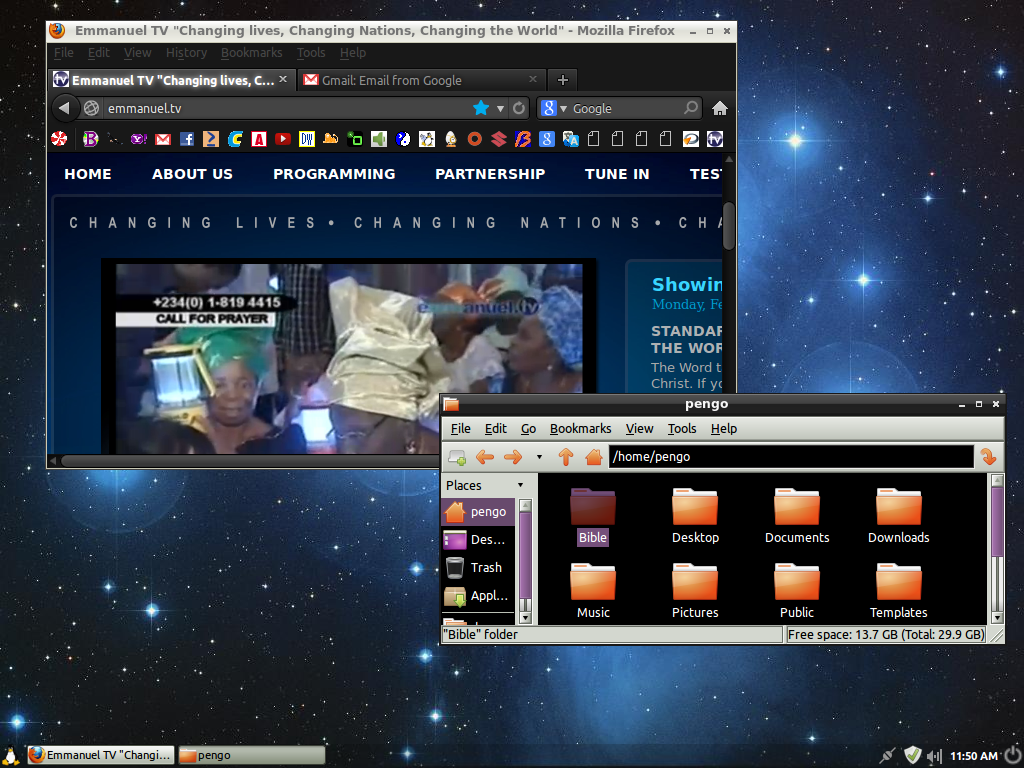The height and width of the screenshot is (768, 1024).
Task: Go back to previous folder in file manager
Action: click(485, 457)
